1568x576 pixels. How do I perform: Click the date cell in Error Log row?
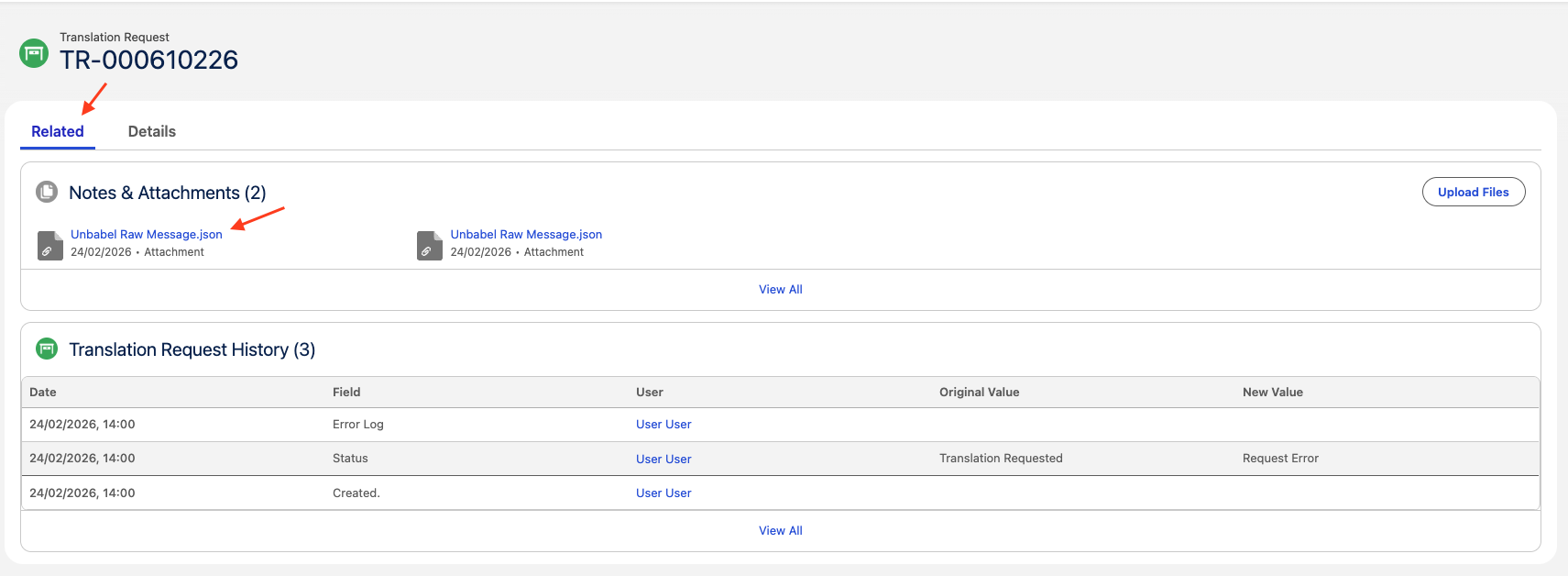[x=82, y=424]
